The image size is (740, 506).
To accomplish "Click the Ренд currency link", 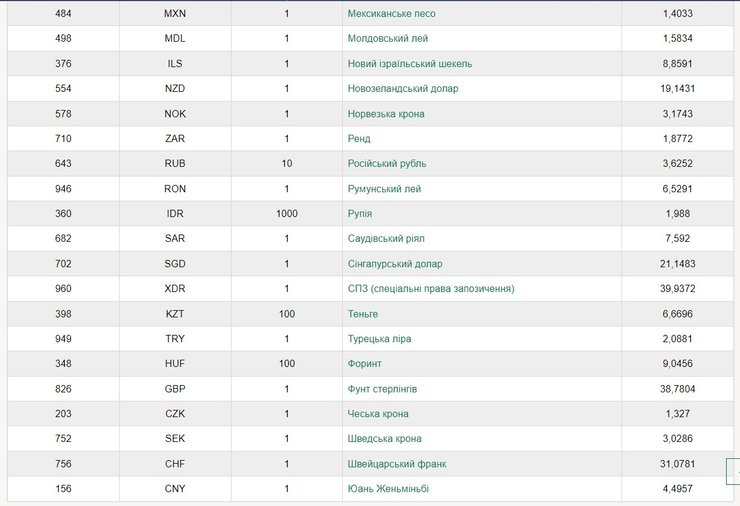I will tap(359, 139).
